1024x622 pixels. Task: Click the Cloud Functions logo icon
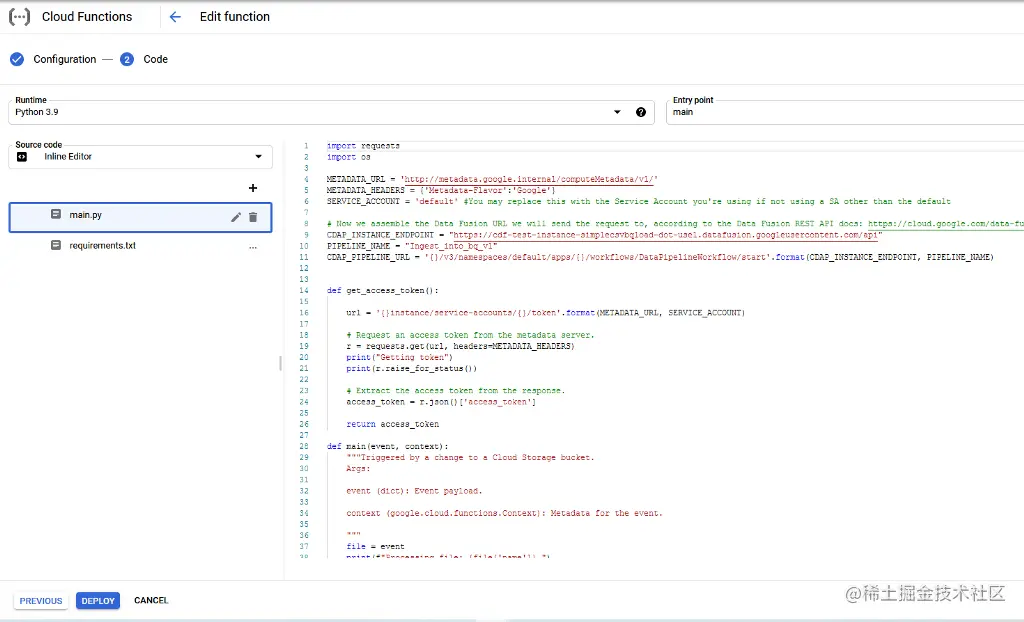[20, 17]
